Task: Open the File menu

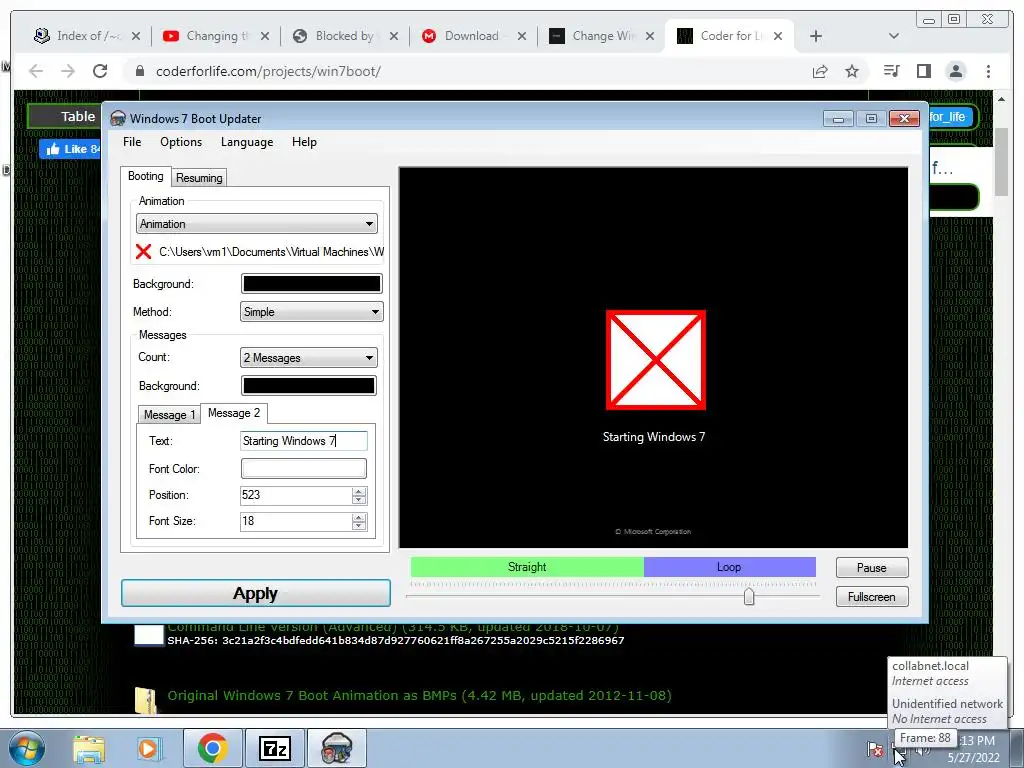Action: pyautogui.click(x=132, y=142)
